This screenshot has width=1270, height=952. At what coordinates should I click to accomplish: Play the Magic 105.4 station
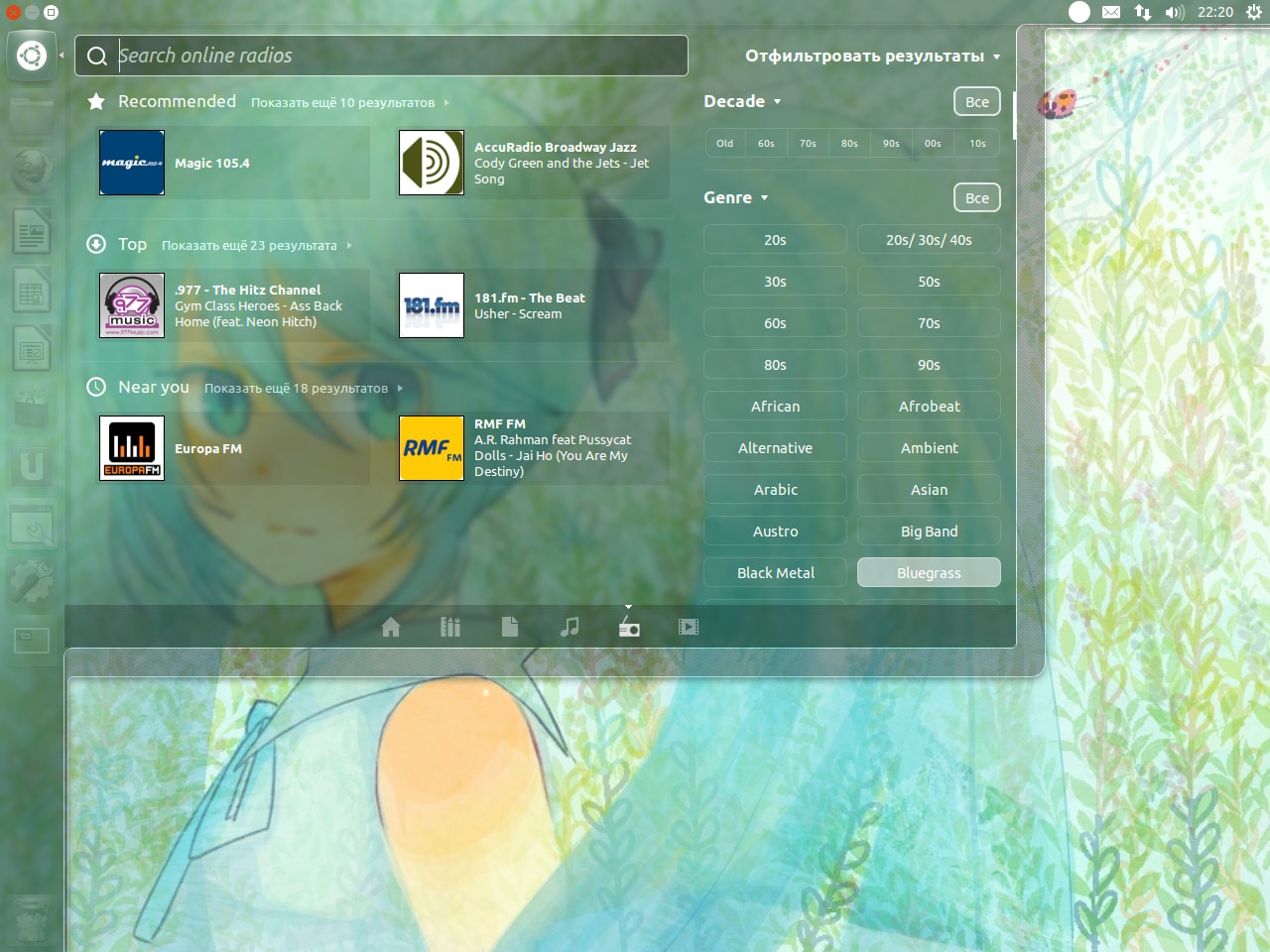pos(233,163)
